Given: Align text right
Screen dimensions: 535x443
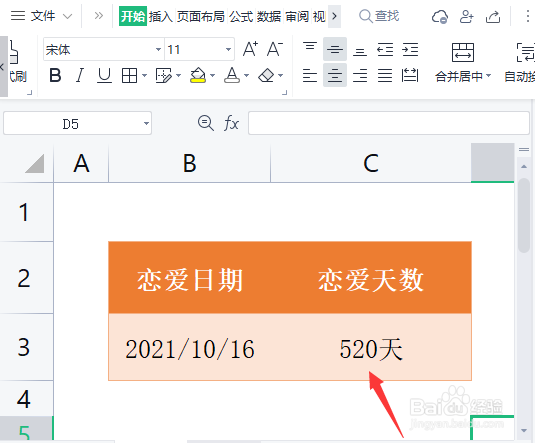Looking at the screenshot, I should pyautogui.click(x=360, y=75).
